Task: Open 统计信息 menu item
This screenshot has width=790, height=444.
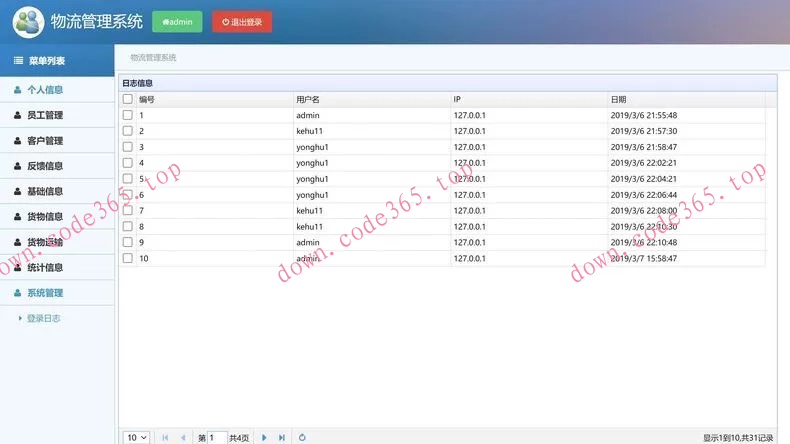Action: tap(57, 268)
